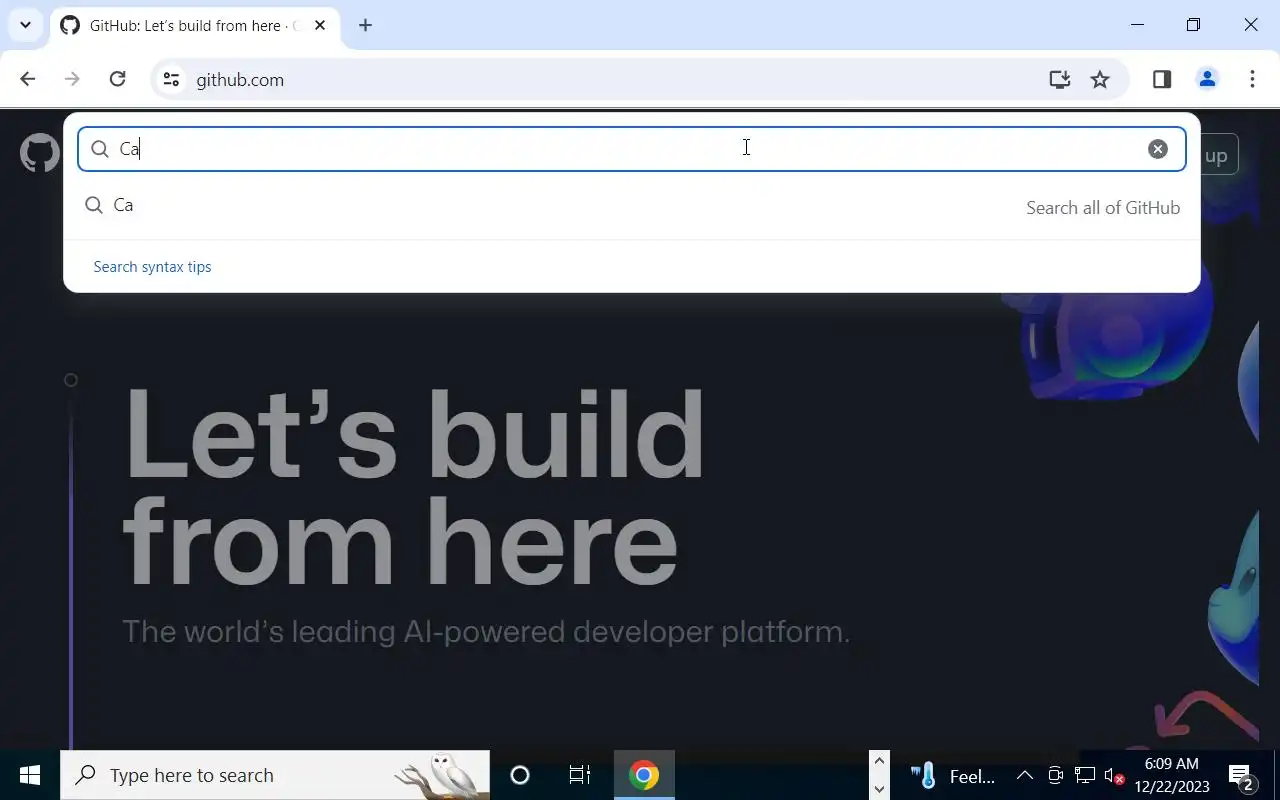Install GitHub app from address bar icon

[1059, 80]
